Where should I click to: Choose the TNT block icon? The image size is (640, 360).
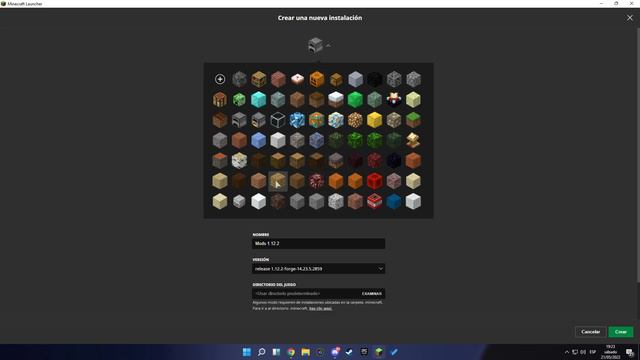[x=375, y=201]
